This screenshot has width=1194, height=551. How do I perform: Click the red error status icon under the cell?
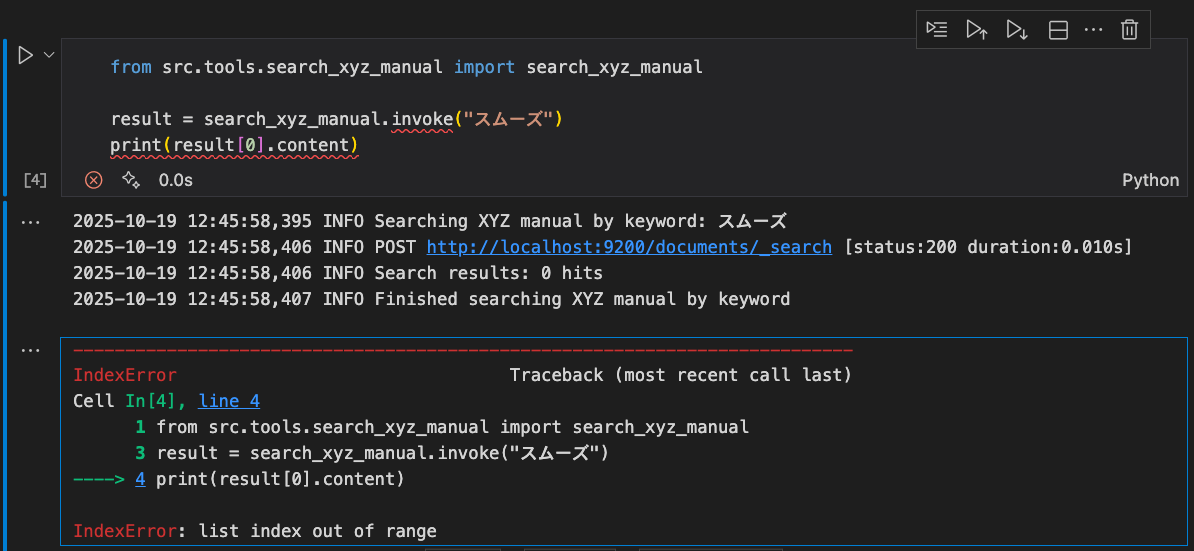[93, 180]
